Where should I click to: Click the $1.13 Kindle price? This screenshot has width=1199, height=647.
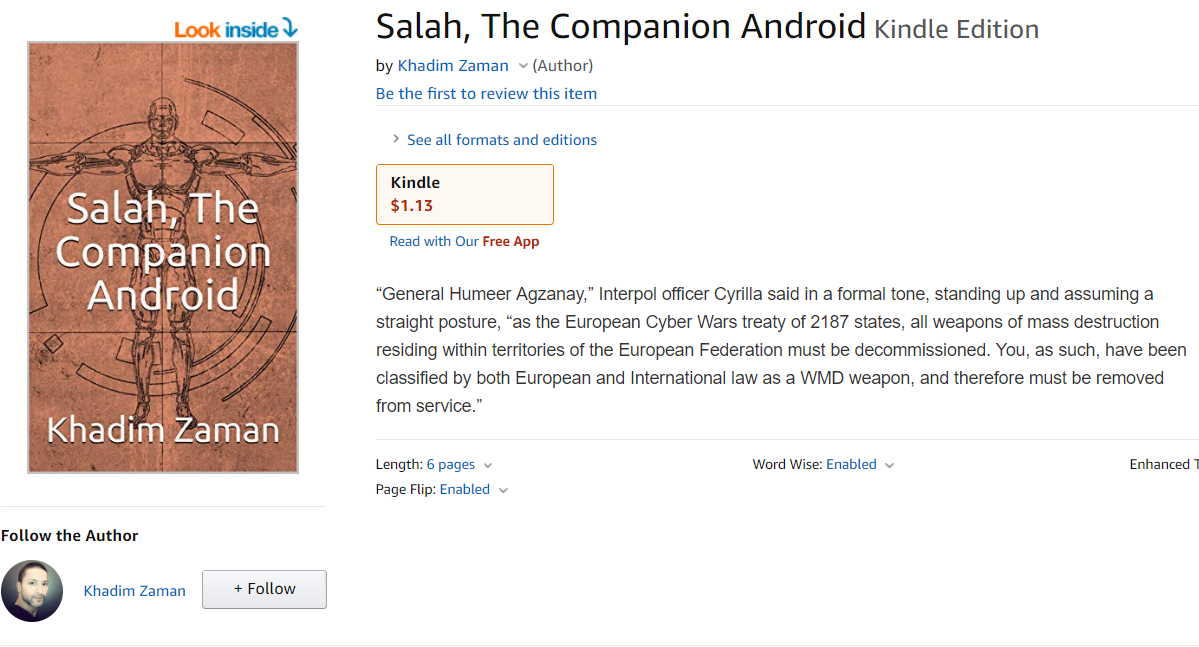point(411,205)
